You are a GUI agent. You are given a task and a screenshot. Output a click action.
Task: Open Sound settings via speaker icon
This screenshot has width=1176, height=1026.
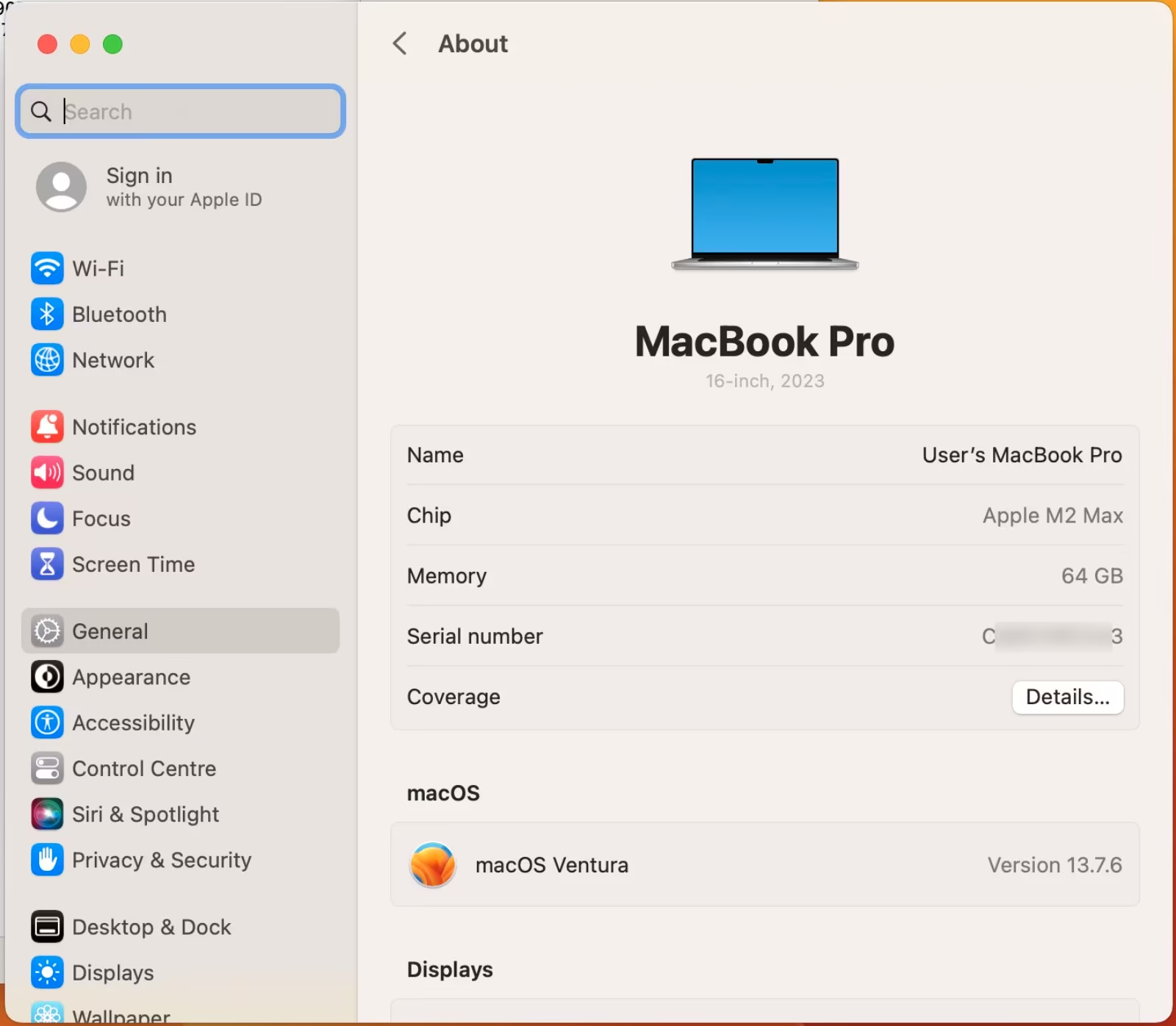47,473
